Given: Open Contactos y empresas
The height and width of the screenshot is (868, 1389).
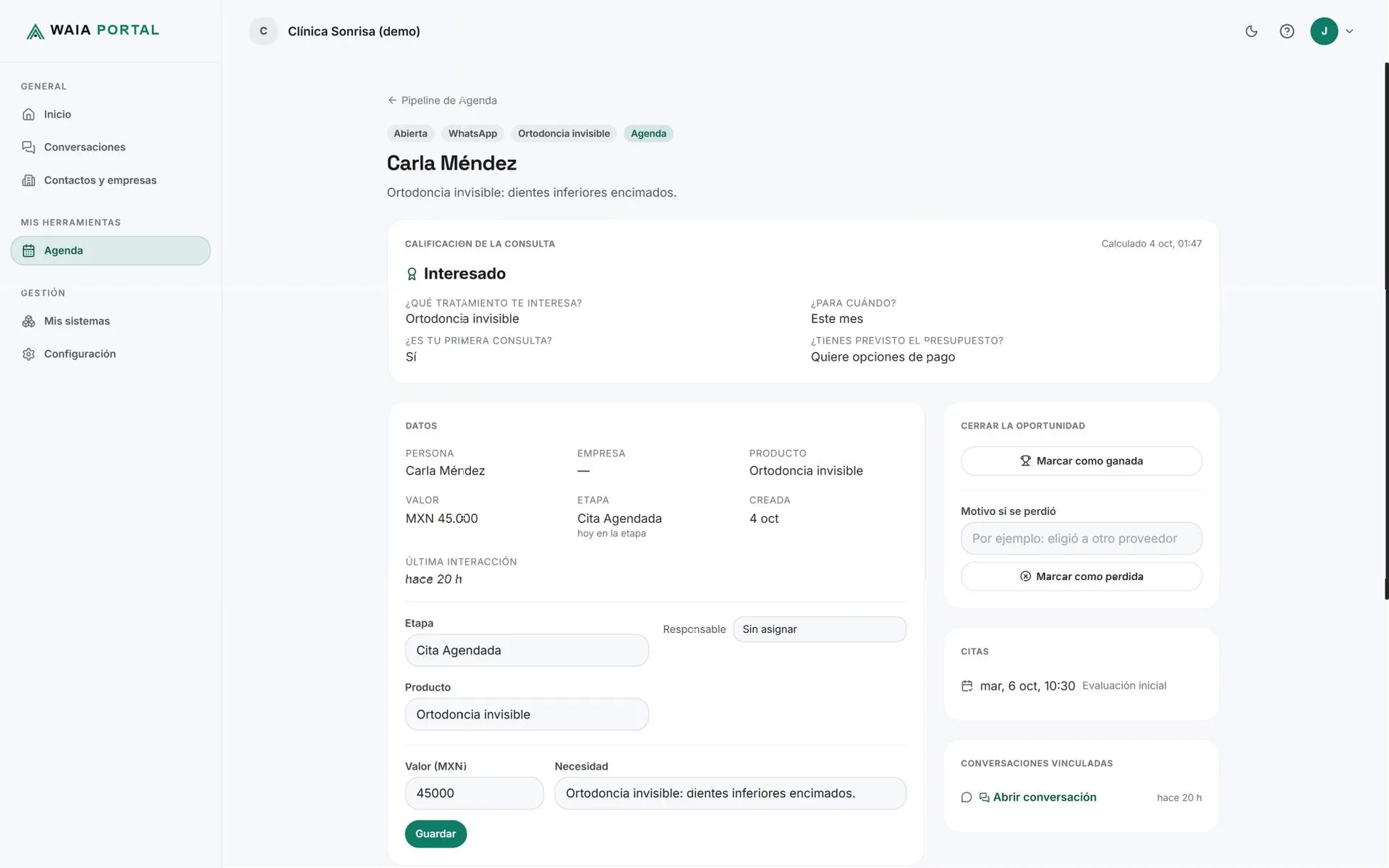Looking at the screenshot, I should click(110, 180).
